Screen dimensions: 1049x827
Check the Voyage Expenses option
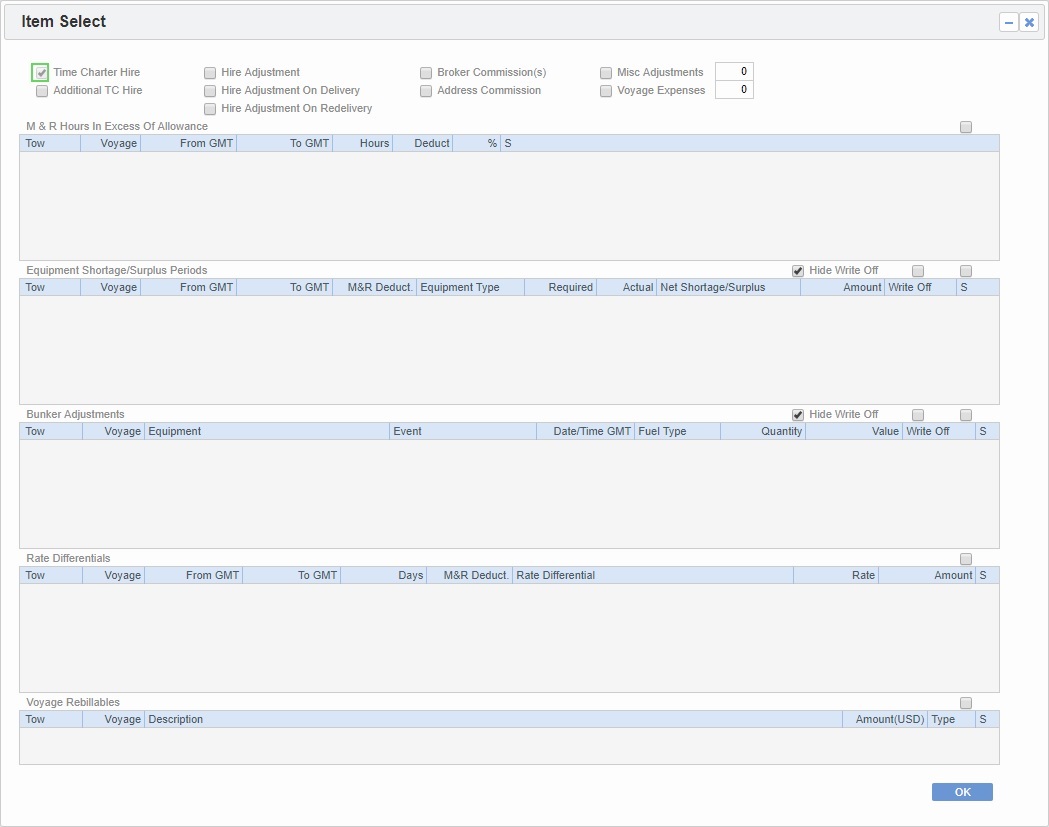pyautogui.click(x=606, y=90)
